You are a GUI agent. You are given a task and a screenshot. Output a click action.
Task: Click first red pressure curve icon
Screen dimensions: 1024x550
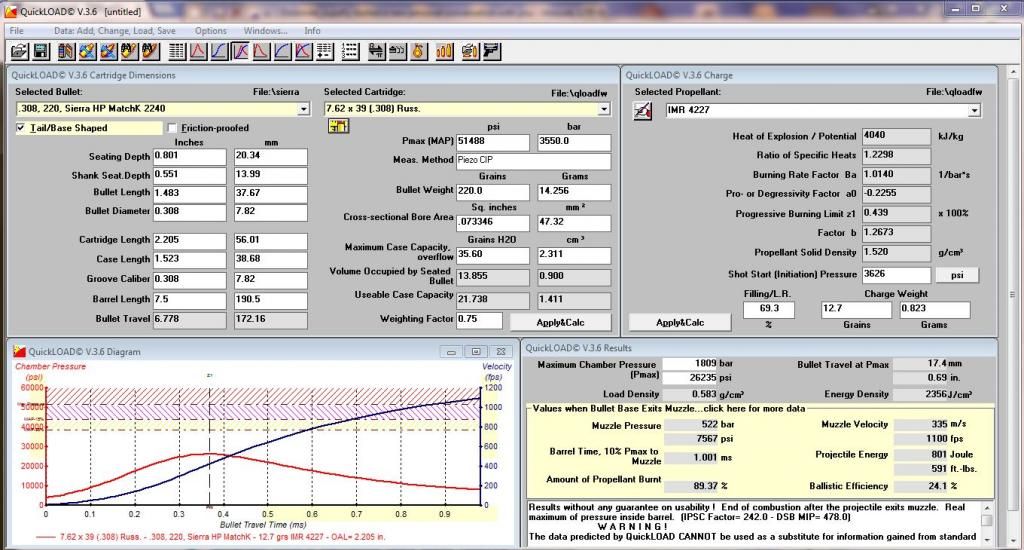tap(198, 51)
